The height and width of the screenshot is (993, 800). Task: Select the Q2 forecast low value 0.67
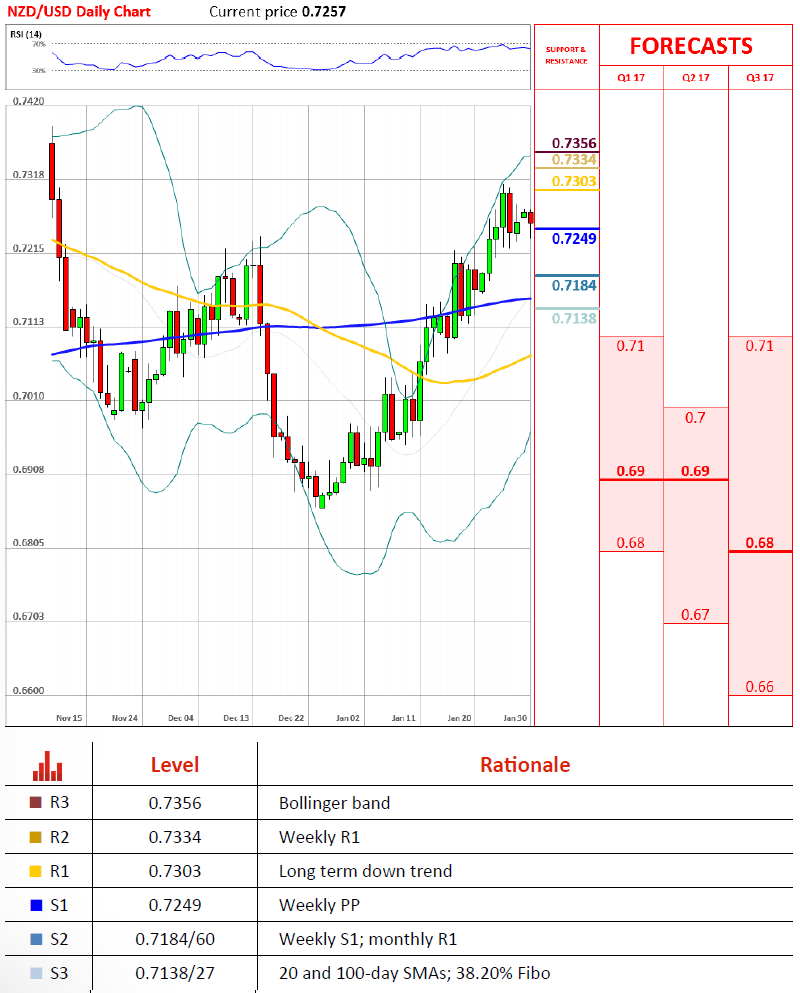point(695,614)
